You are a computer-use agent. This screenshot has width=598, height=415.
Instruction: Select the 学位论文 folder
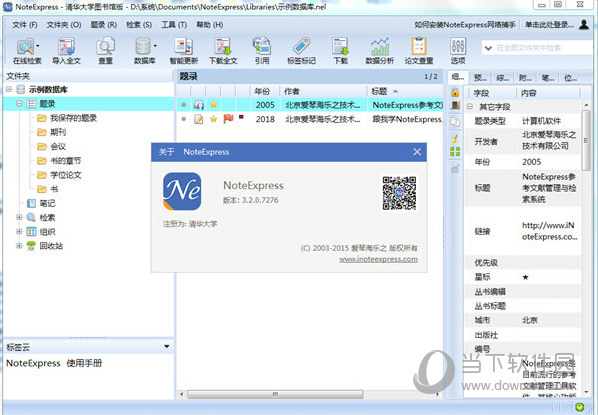click(66, 175)
